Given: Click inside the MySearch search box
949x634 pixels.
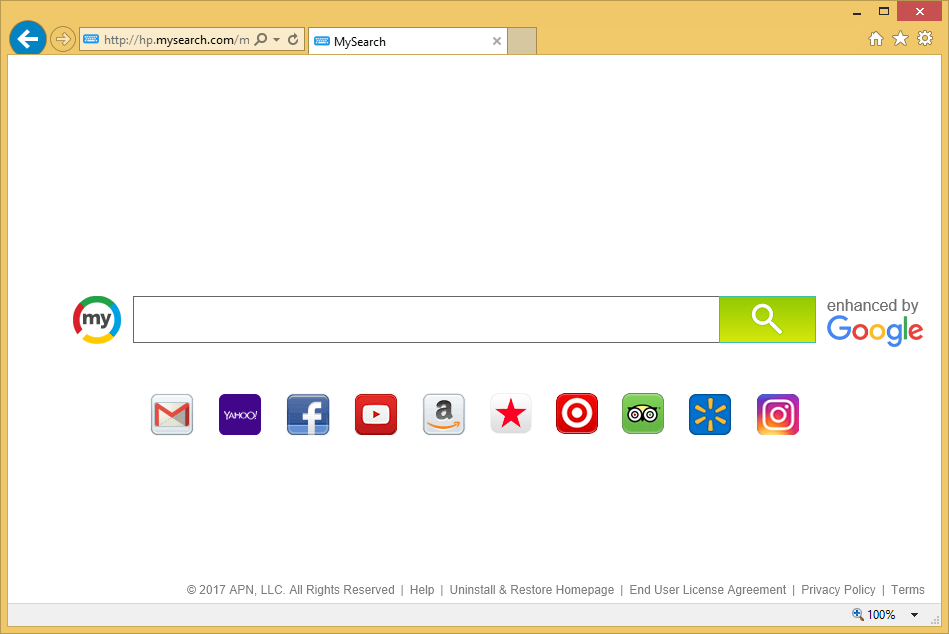Looking at the screenshot, I should 425,319.
